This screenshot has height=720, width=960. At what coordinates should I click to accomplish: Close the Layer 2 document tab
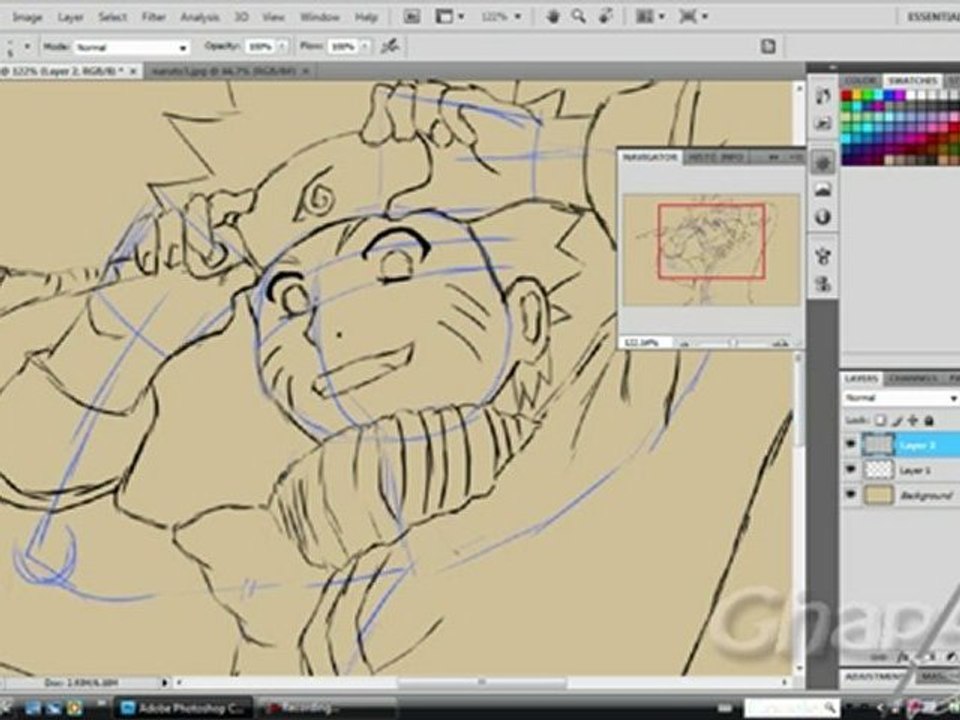(x=133, y=71)
